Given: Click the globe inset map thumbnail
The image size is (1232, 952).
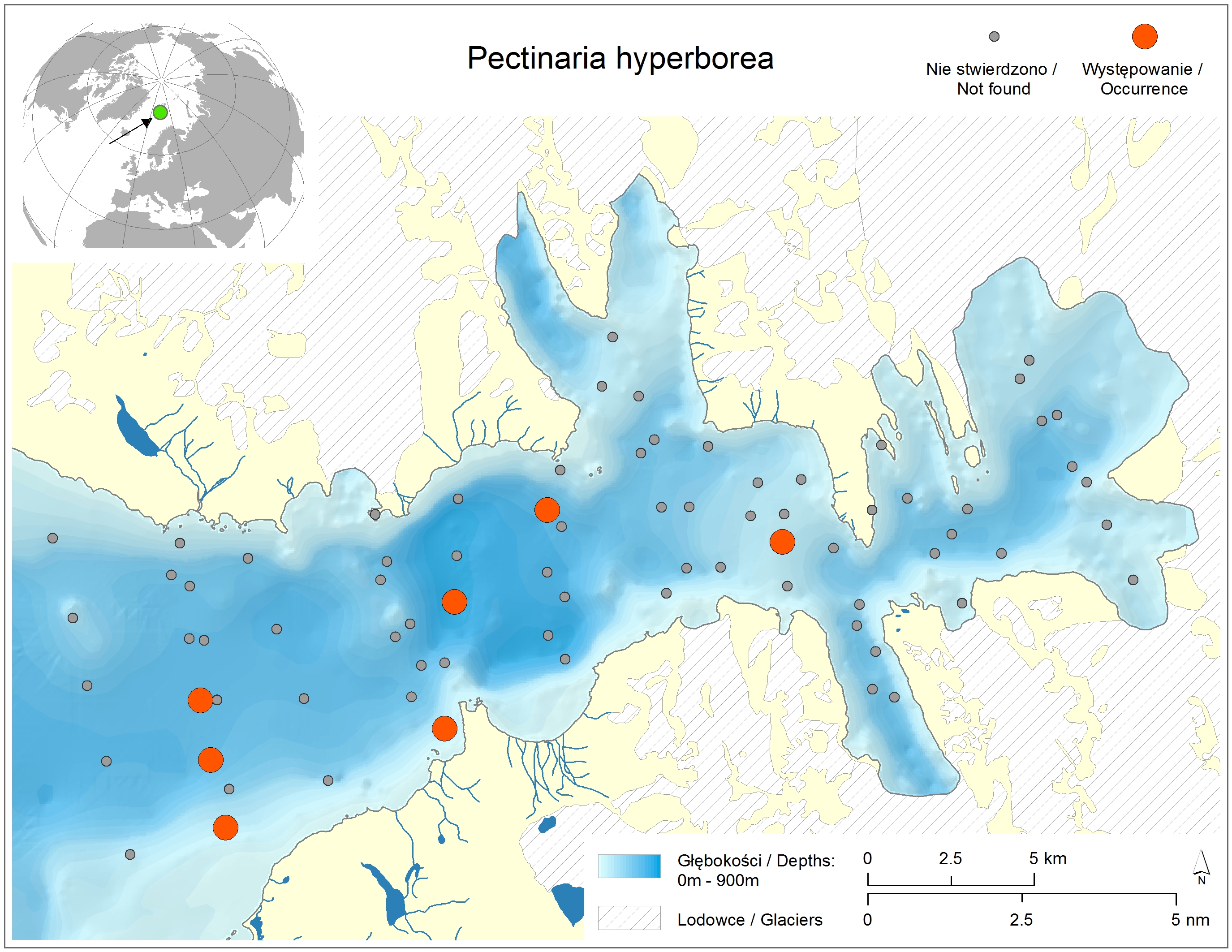Looking at the screenshot, I should tap(163, 135).
